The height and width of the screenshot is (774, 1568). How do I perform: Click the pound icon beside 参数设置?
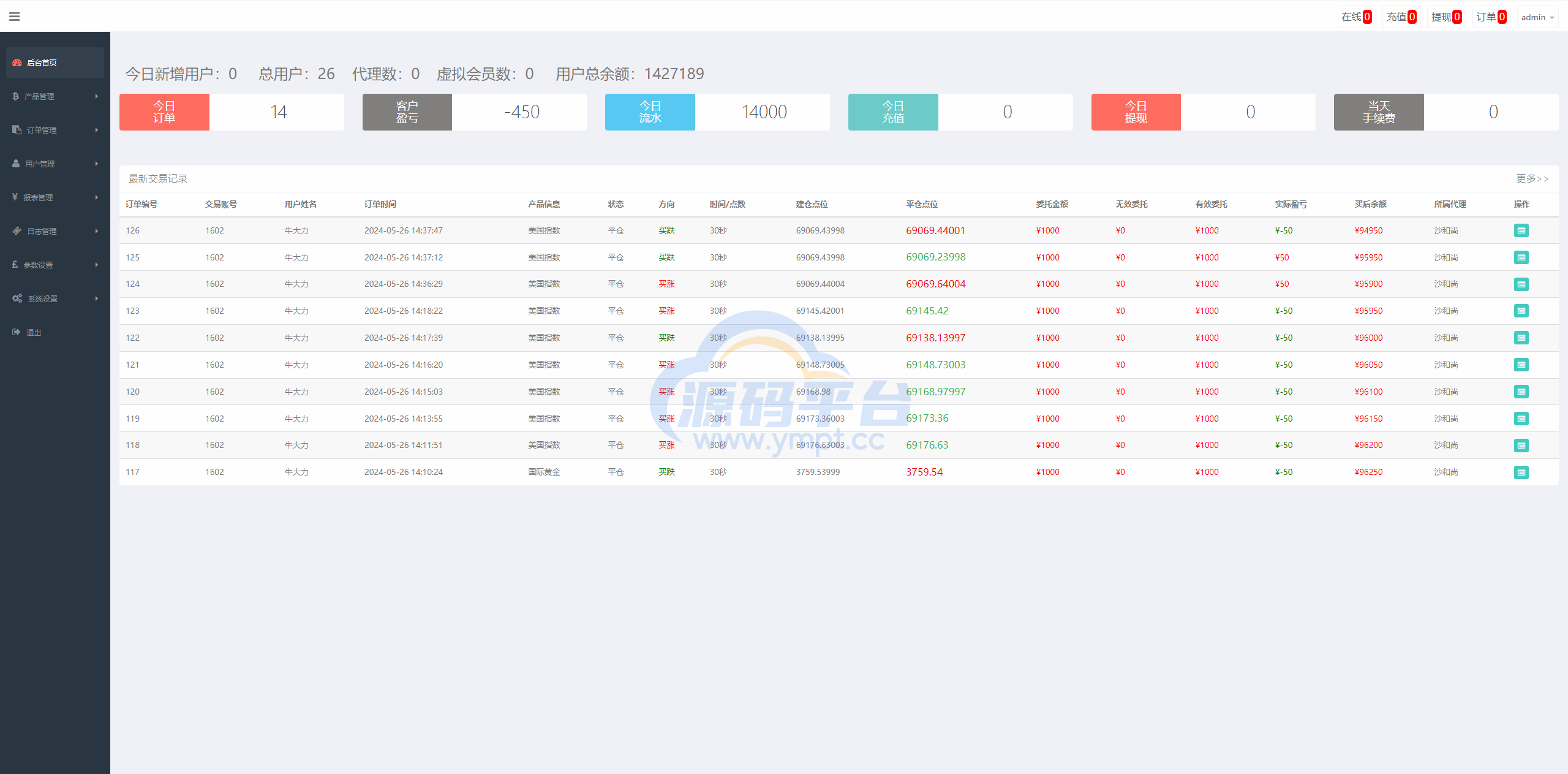pyautogui.click(x=15, y=265)
